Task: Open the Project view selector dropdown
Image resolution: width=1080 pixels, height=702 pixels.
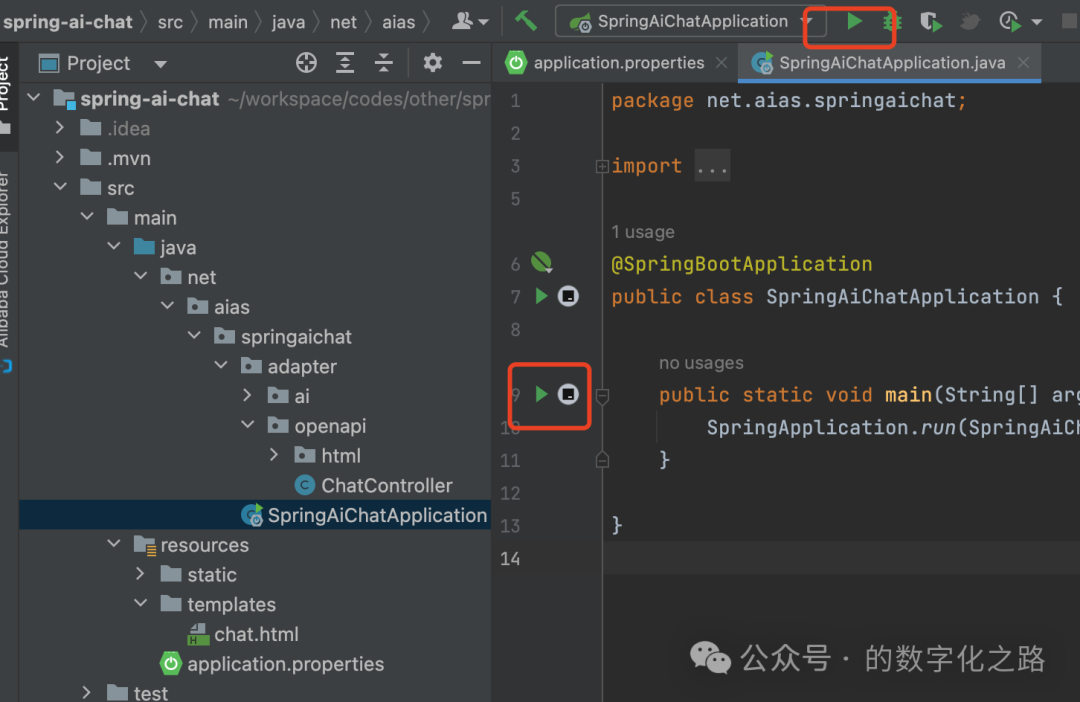Action: [x=160, y=64]
